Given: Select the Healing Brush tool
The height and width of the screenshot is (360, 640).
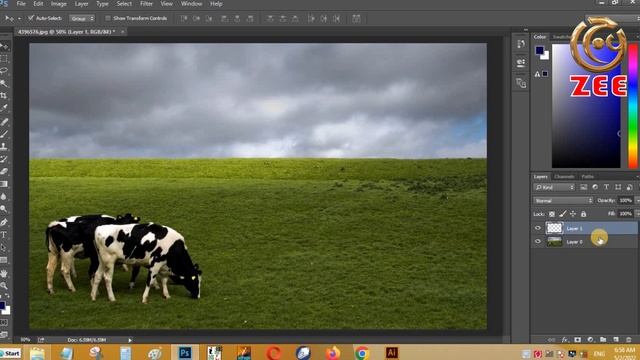Looking at the screenshot, I should pos(4,121).
